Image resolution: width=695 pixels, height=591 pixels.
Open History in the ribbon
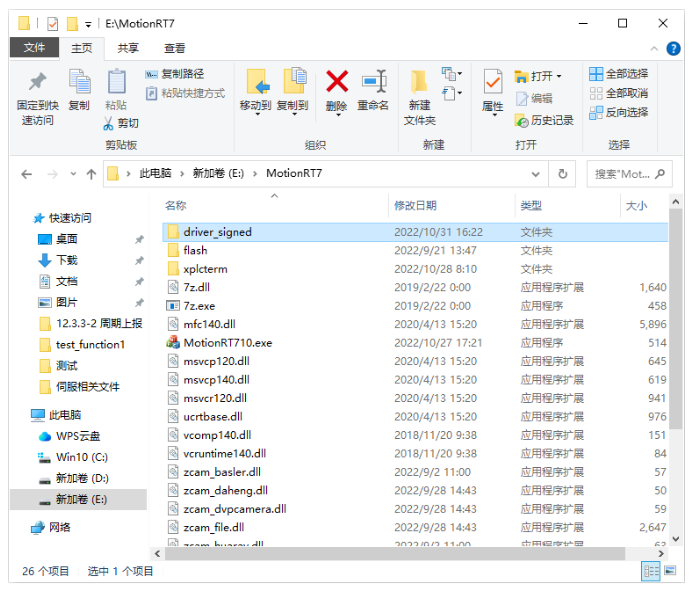coord(544,120)
